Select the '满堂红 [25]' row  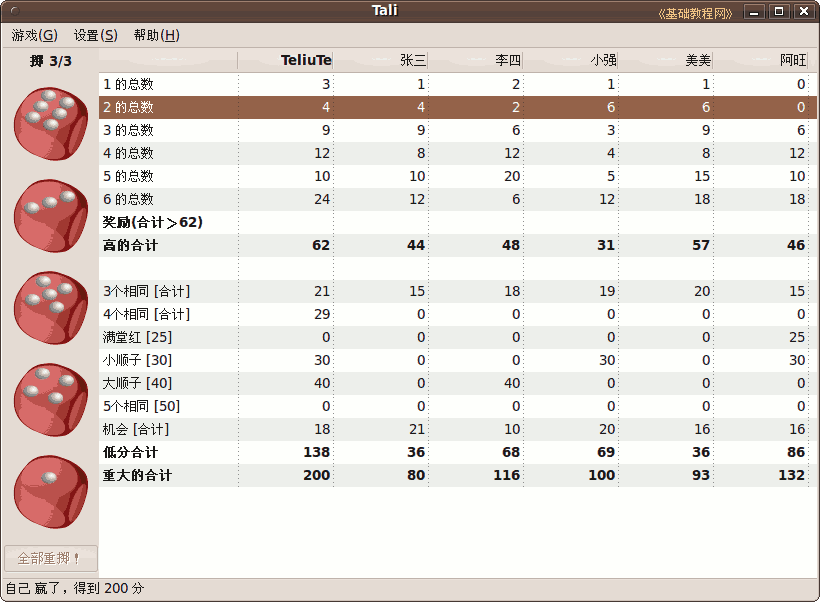[458, 337]
